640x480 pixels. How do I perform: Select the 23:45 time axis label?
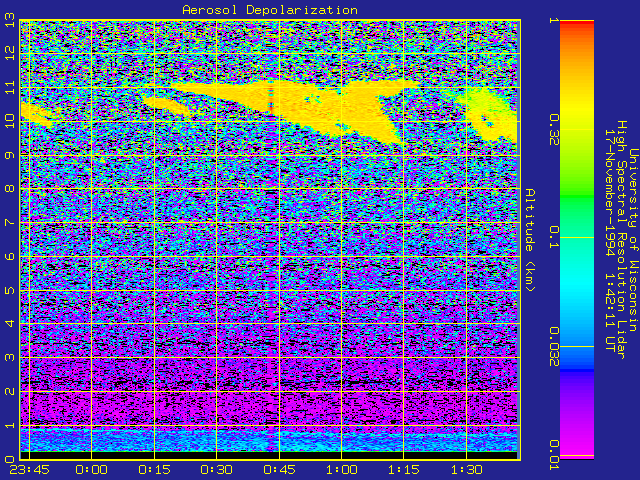pos(29,470)
